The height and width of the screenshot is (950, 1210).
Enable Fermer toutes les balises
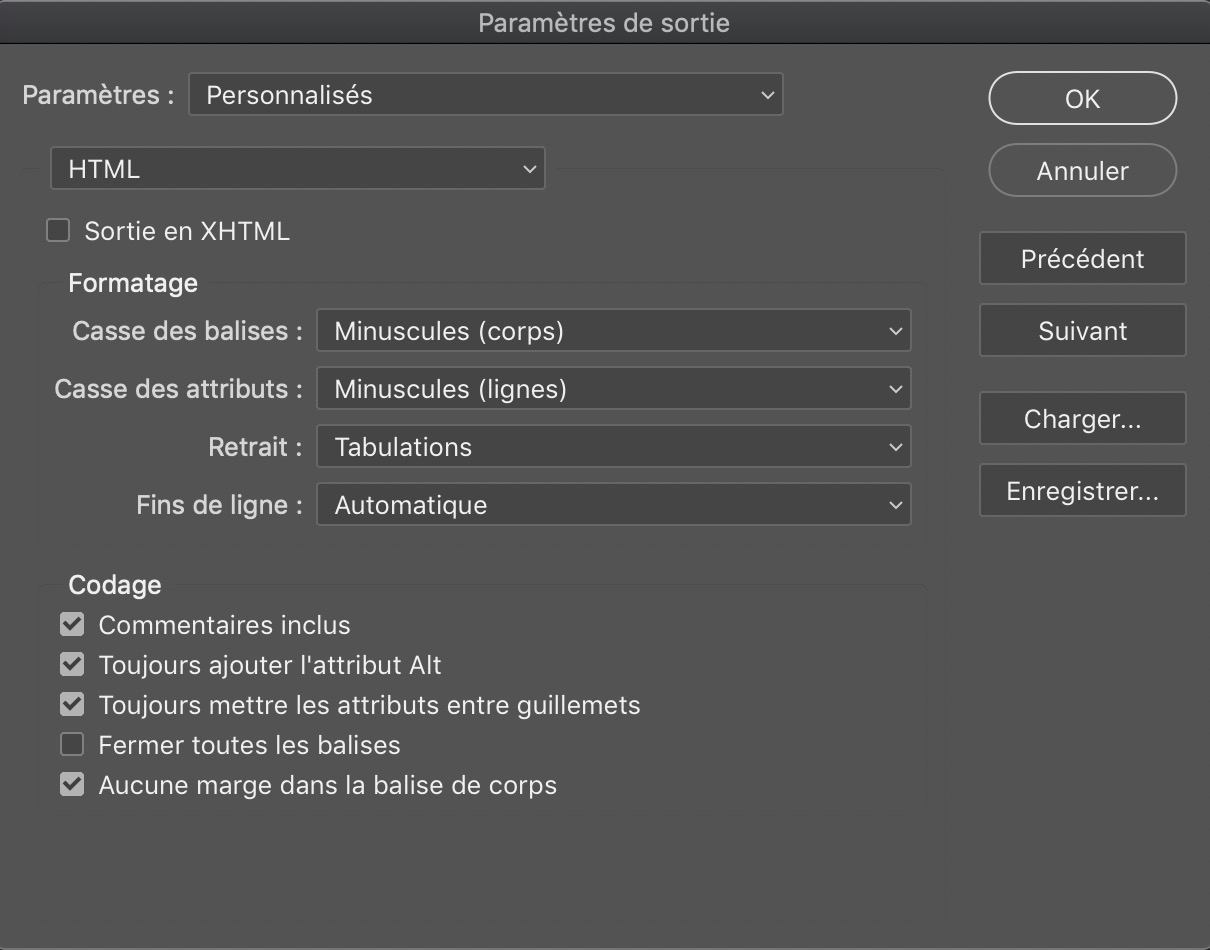click(71, 743)
